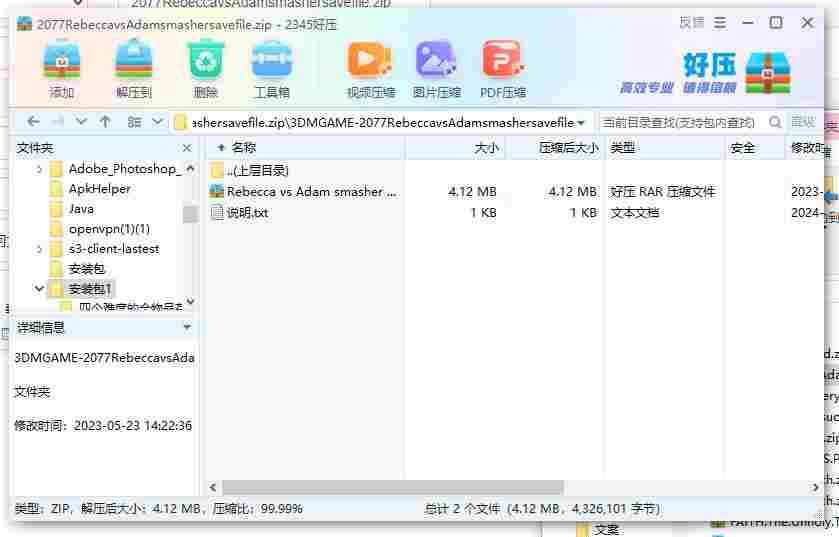
Task: Click the search magnifier icon
Action: click(x=774, y=122)
